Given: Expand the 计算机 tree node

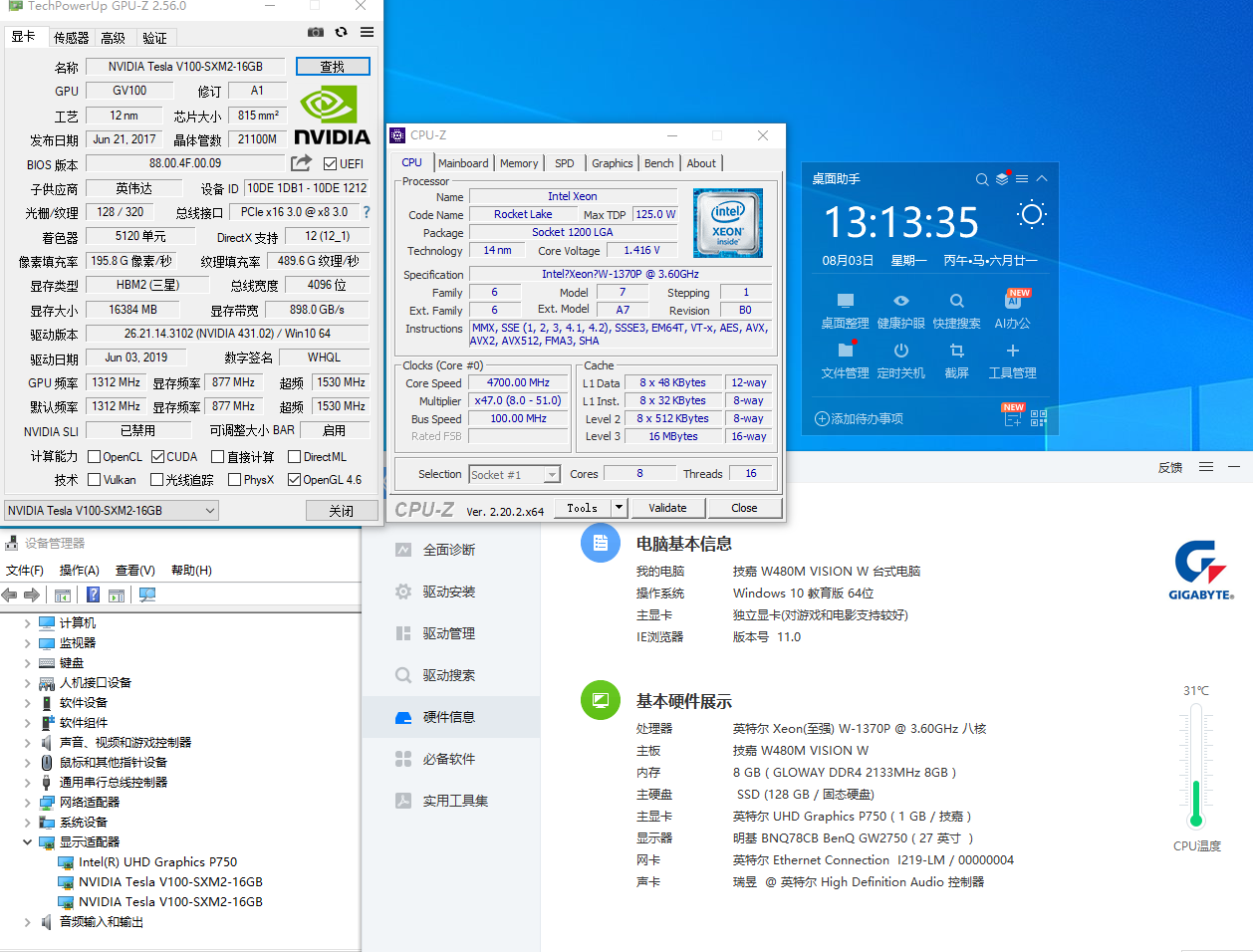Looking at the screenshot, I should click(x=27, y=623).
